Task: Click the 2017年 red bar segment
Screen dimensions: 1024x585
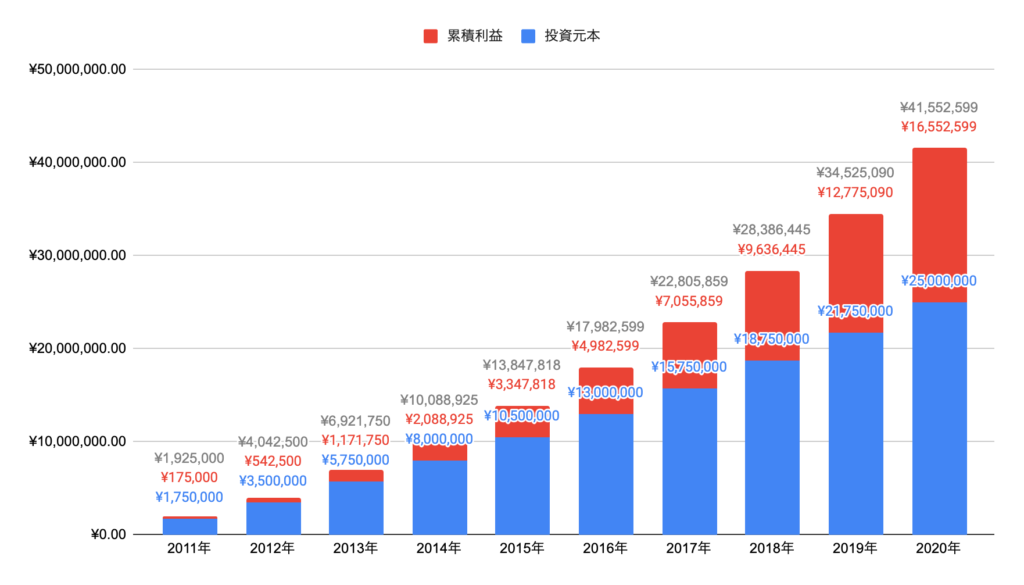Action: 689,355
